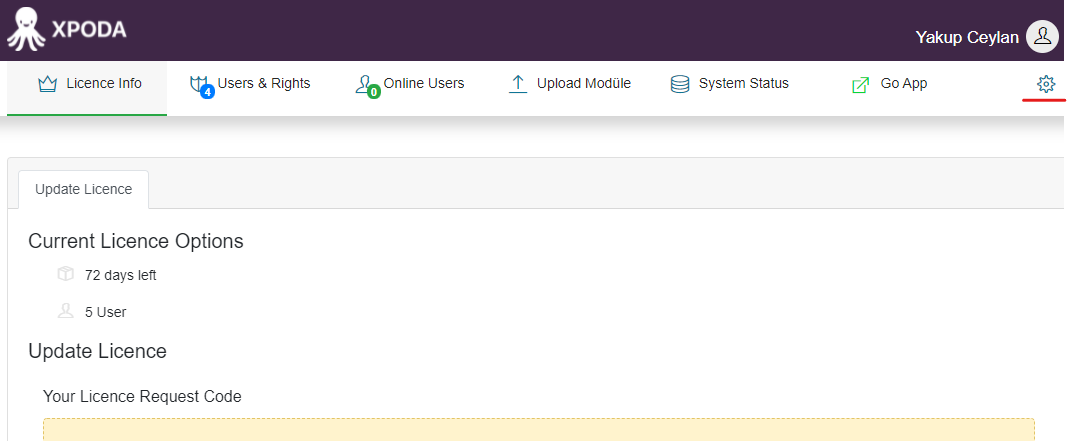The width and height of the screenshot is (1067, 441).
Task: Click the 72 days left box icon
Action: (x=65, y=274)
